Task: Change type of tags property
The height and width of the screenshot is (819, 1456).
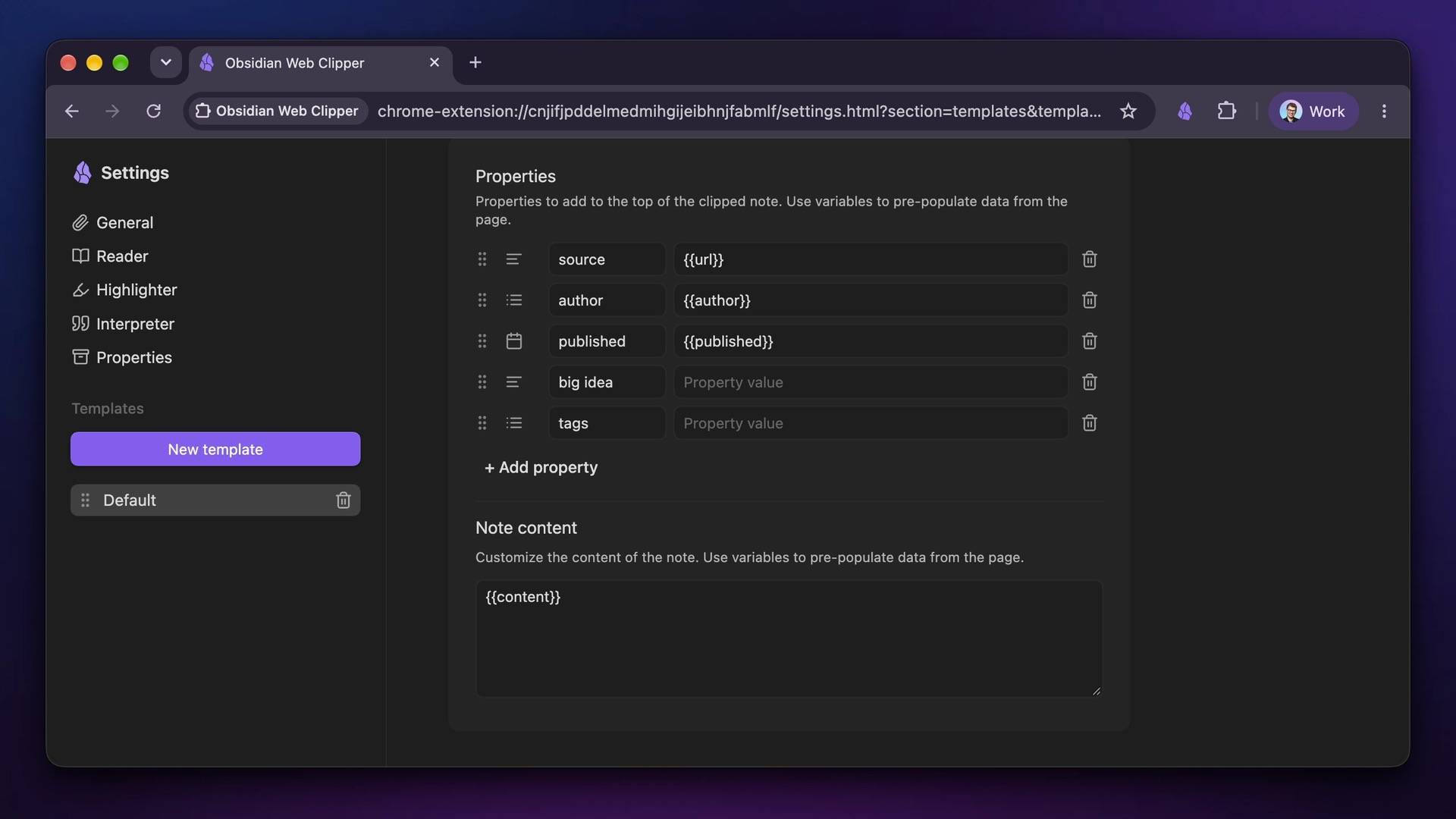Action: click(x=513, y=423)
